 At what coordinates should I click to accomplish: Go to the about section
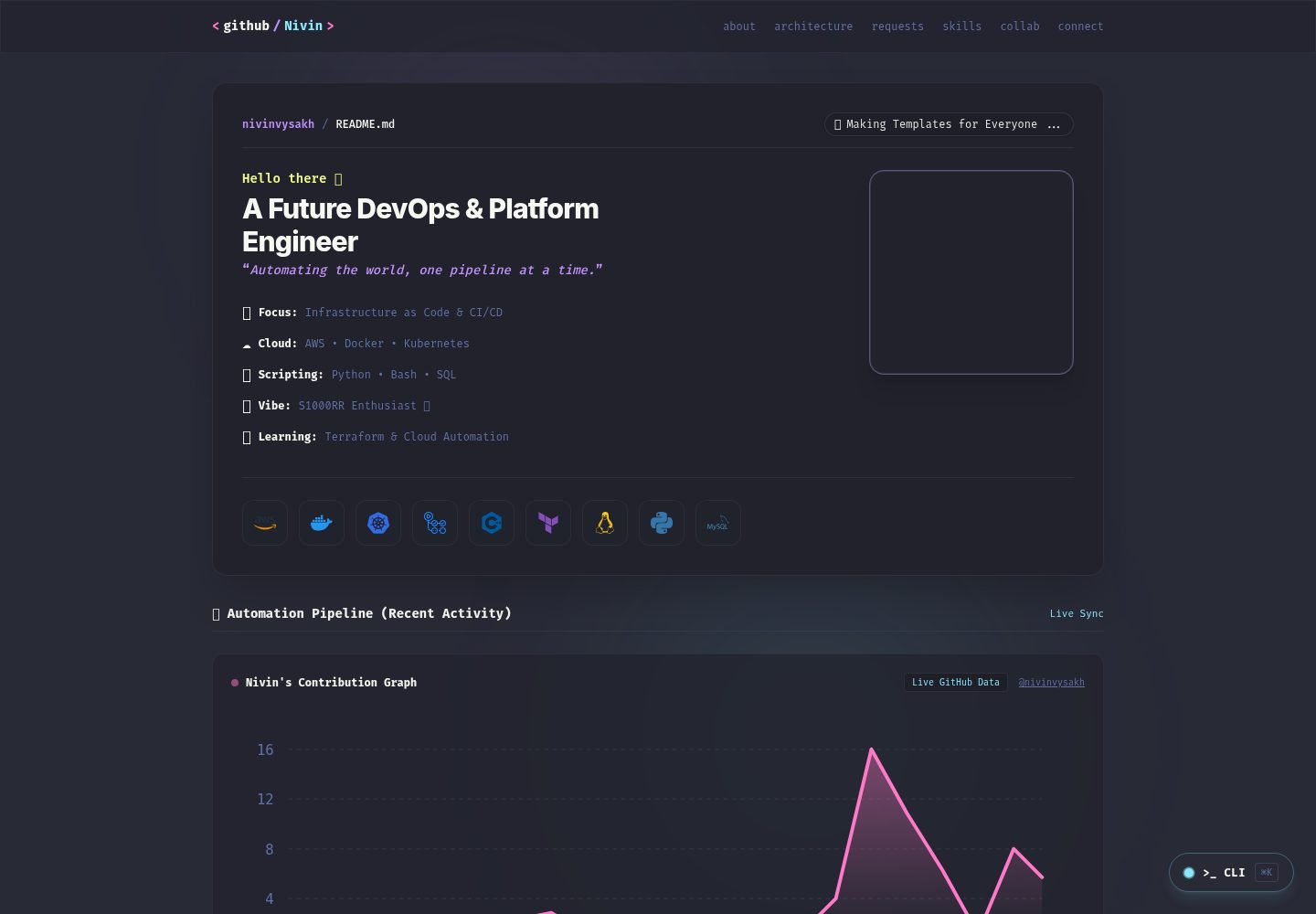point(739,27)
